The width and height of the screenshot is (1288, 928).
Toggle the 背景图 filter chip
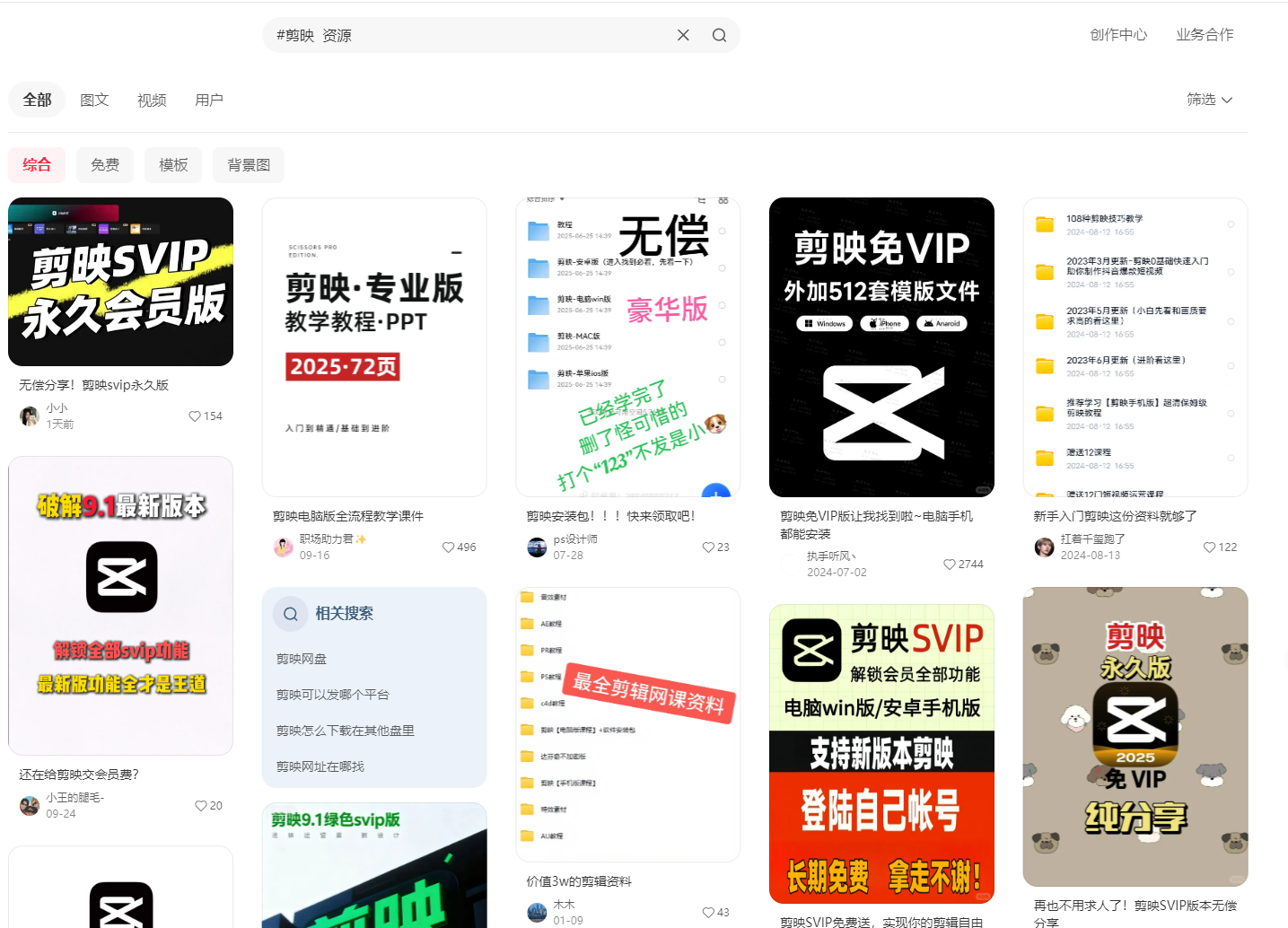click(x=248, y=164)
